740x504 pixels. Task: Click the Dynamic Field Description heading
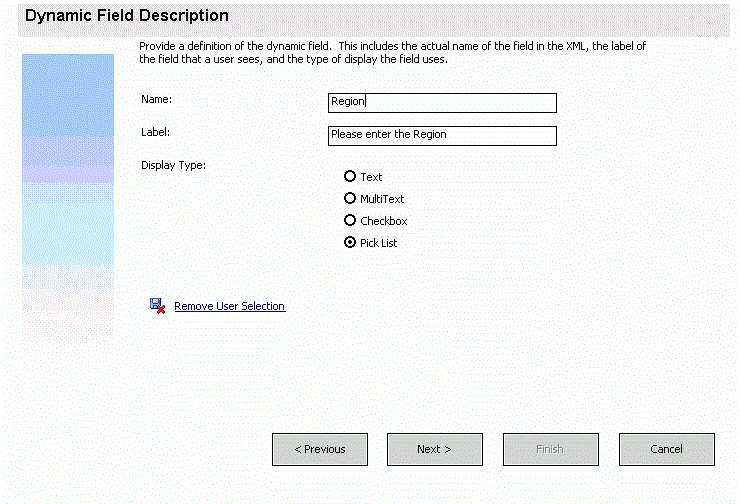(126, 16)
